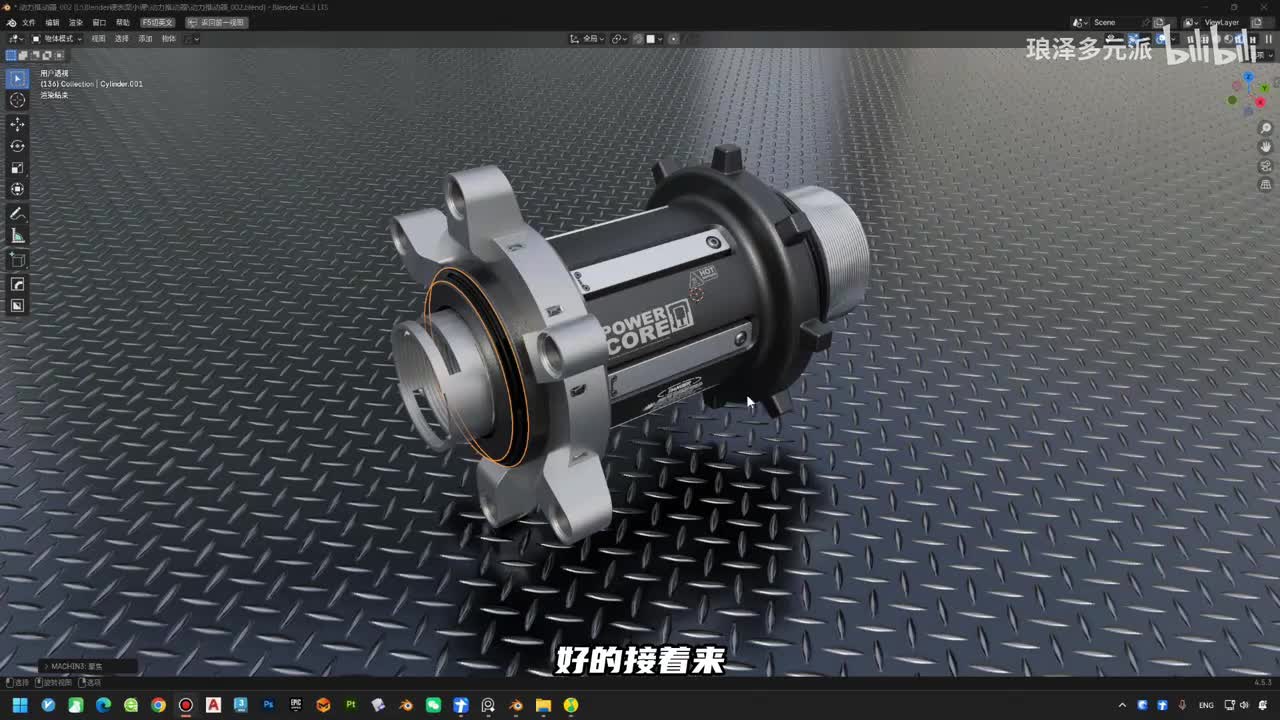The height and width of the screenshot is (720, 1280).
Task: Click the zoom viewport magnifier icon
Action: 1266,129
